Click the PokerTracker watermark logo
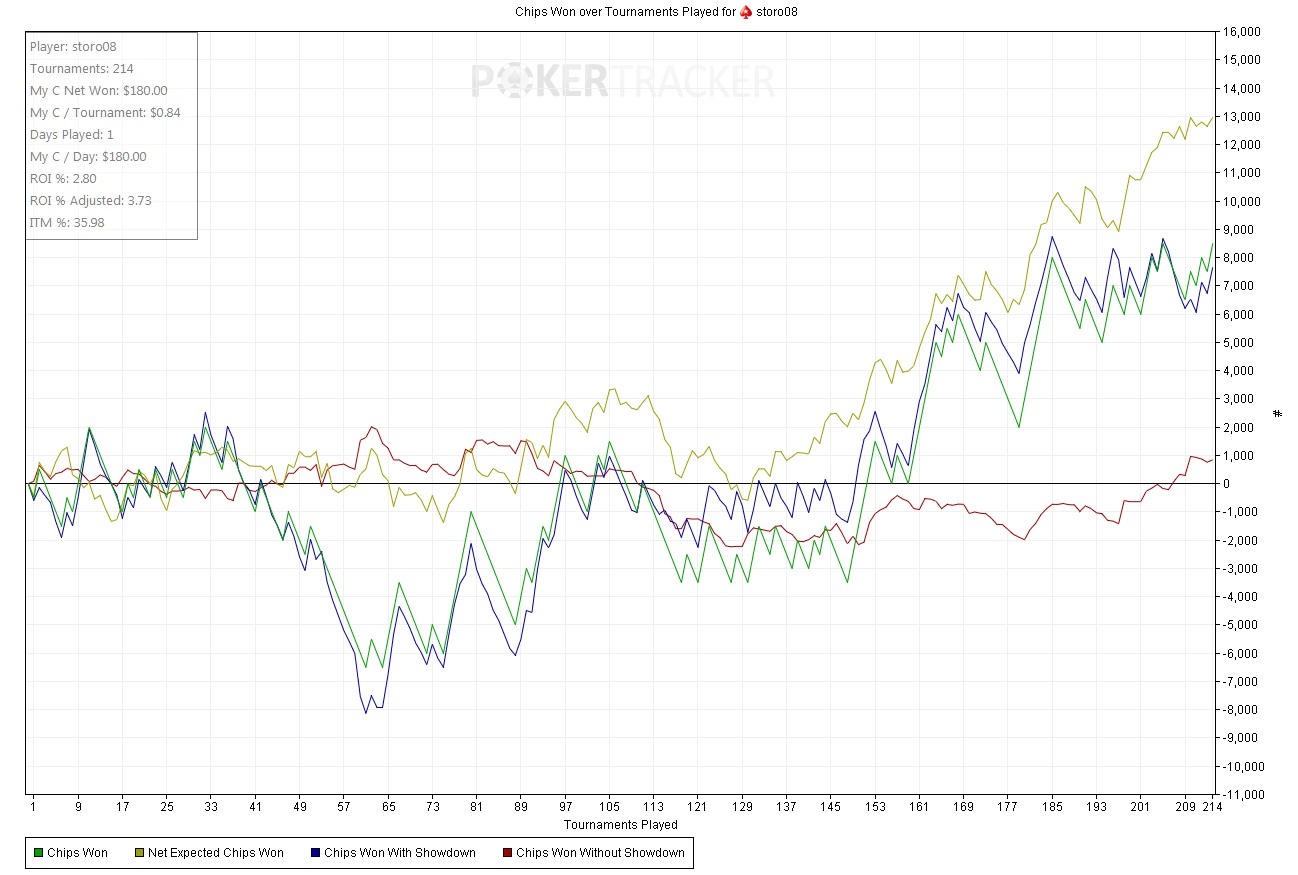This screenshot has height=875, width=1298. [x=622, y=81]
